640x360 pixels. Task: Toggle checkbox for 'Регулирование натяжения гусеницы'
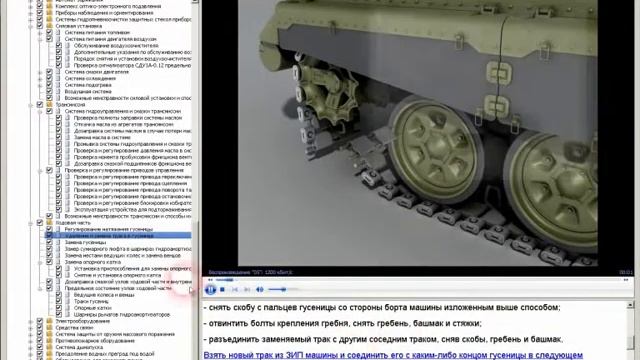[x=49, y=229]
